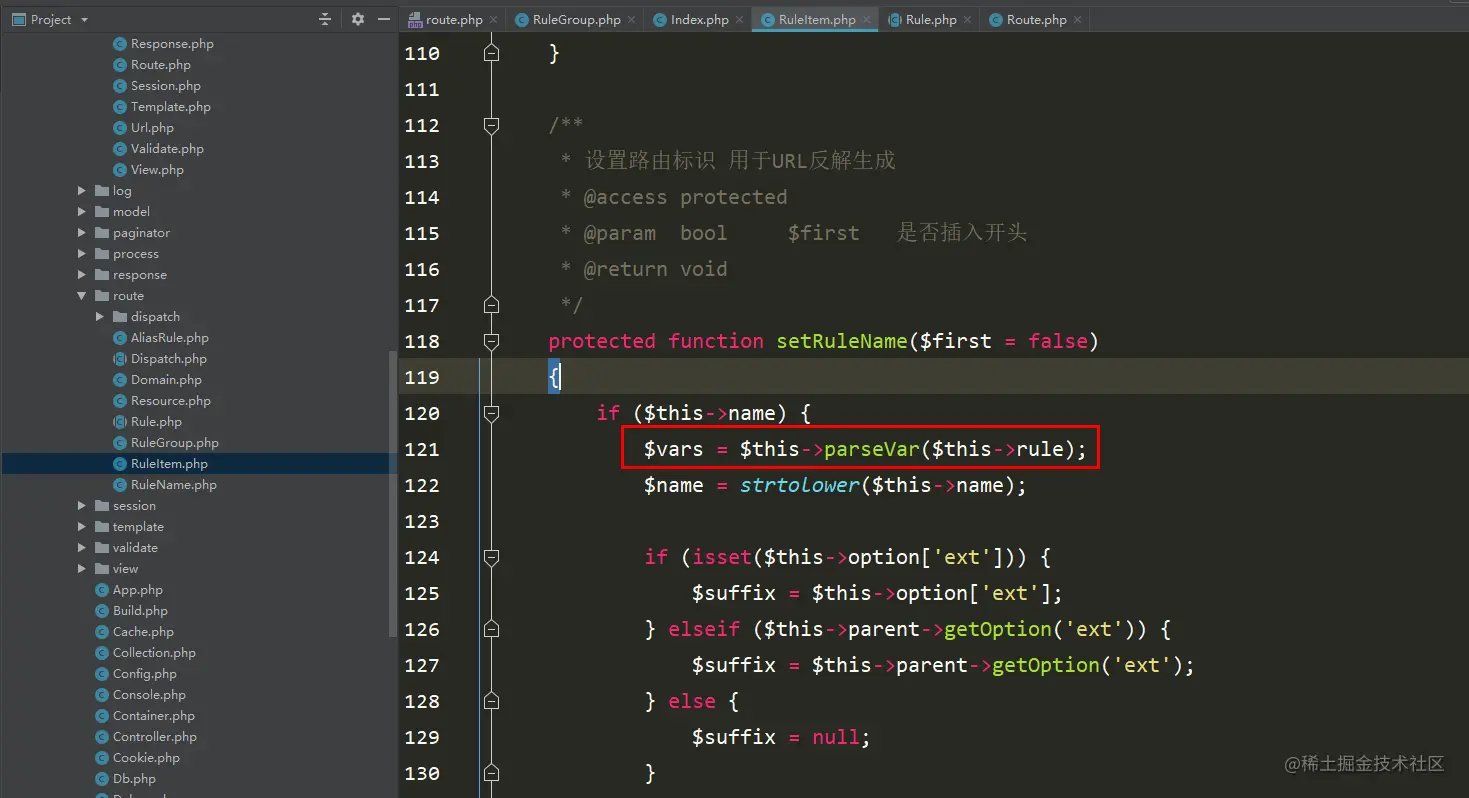Hide the Project tool window

(x=384, y=19)
